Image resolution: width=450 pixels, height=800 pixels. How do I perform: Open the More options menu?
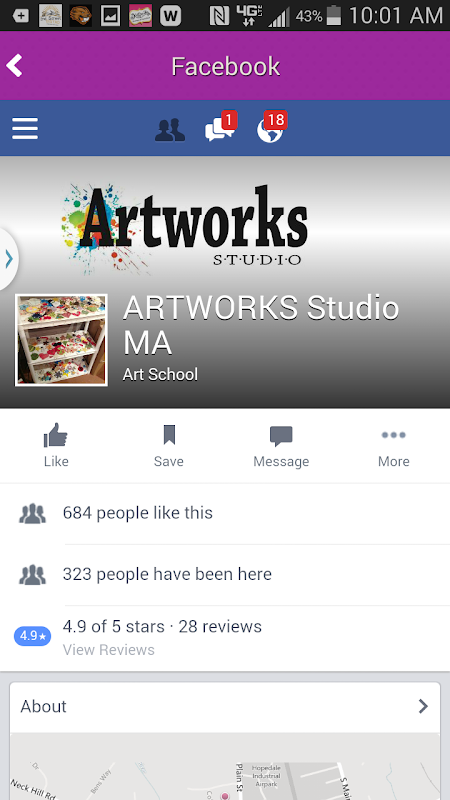pos(393,445)
